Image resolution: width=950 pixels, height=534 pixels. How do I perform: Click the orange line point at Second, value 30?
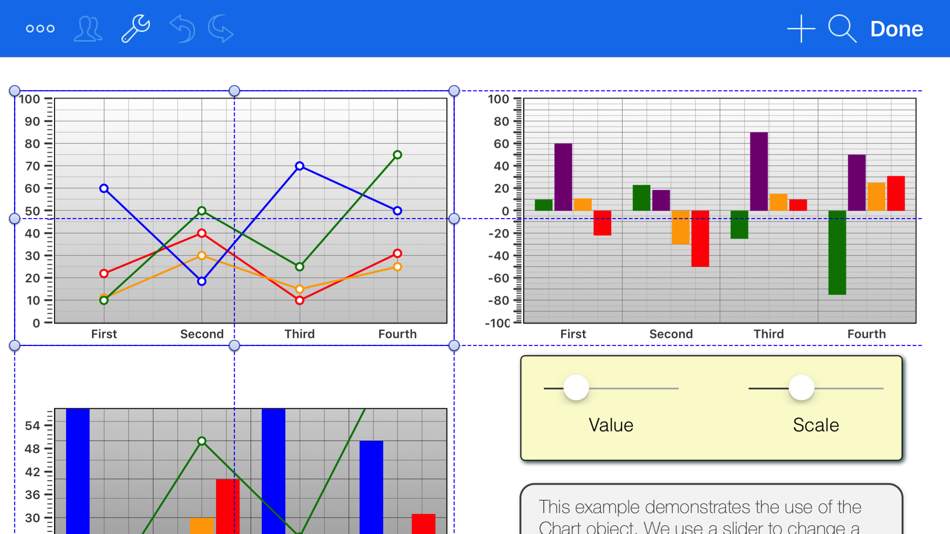(202, 256)
